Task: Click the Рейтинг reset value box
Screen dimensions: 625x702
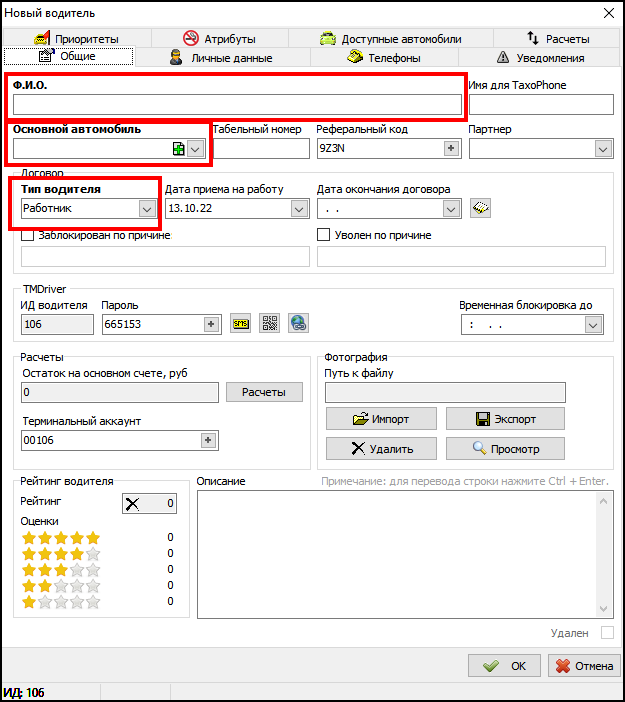Action: 149,503
